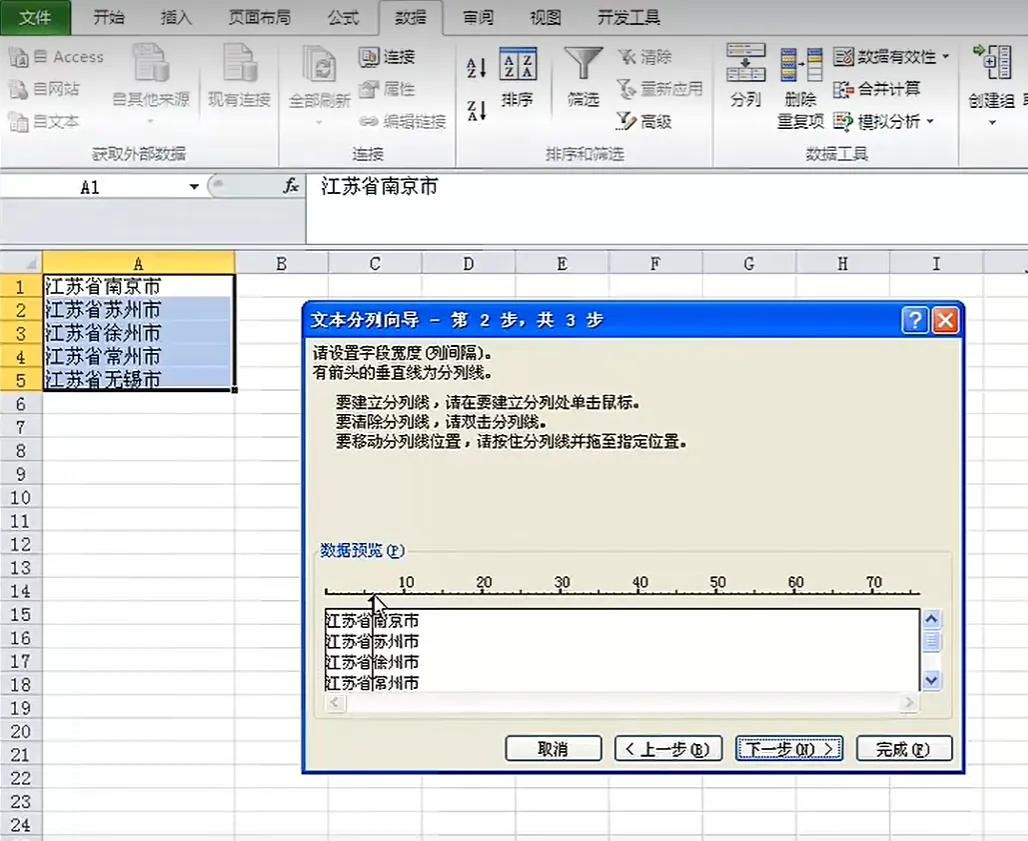Viewport: 1028px width, 841px height.
Task: Open Advanced filter (高级)
Action: click(645, 121)
